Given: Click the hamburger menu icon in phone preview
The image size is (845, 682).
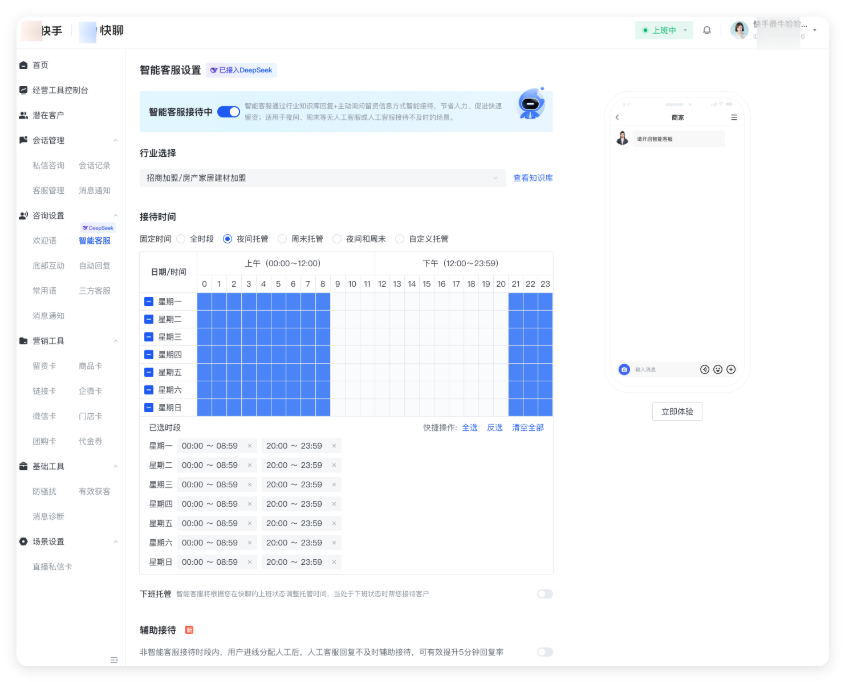Looking at the screenshot, I should pos(734,118).
